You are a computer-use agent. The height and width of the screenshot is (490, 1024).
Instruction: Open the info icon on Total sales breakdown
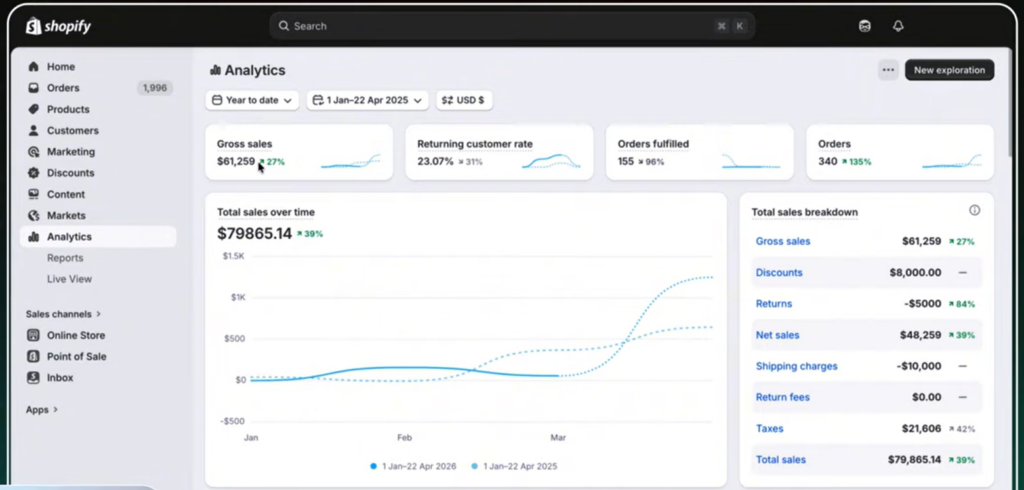click(974, 210)
